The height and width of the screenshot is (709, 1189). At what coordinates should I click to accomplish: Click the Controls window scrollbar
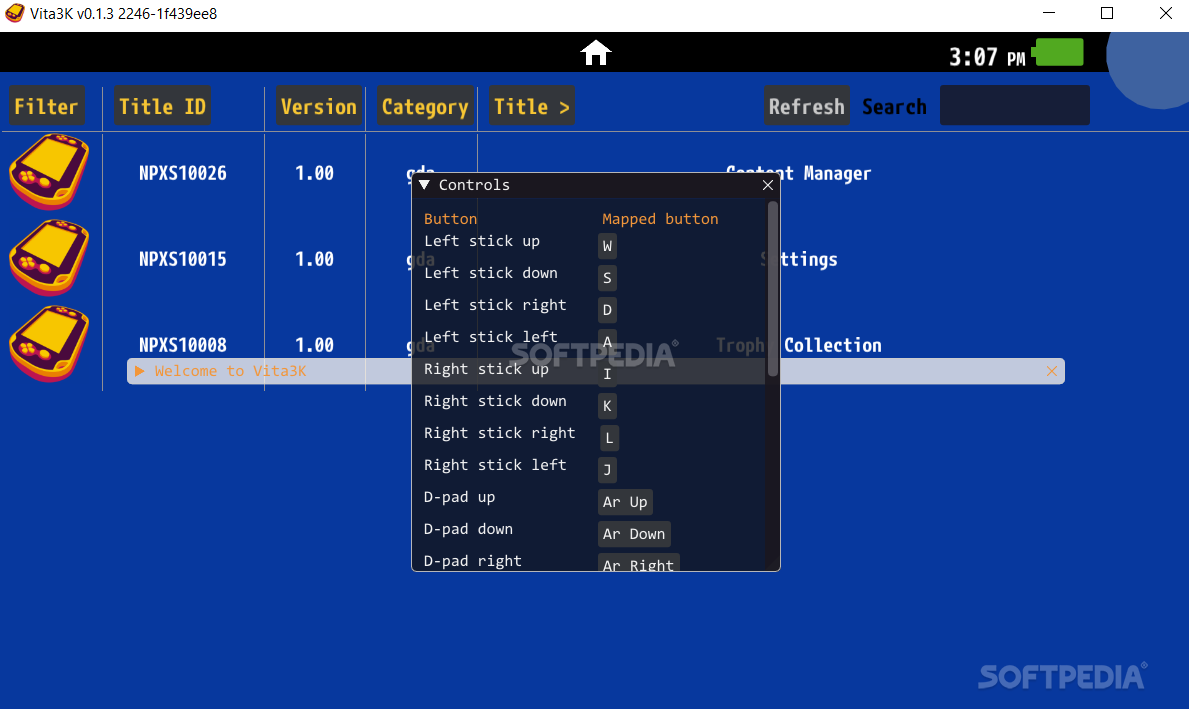773,288
